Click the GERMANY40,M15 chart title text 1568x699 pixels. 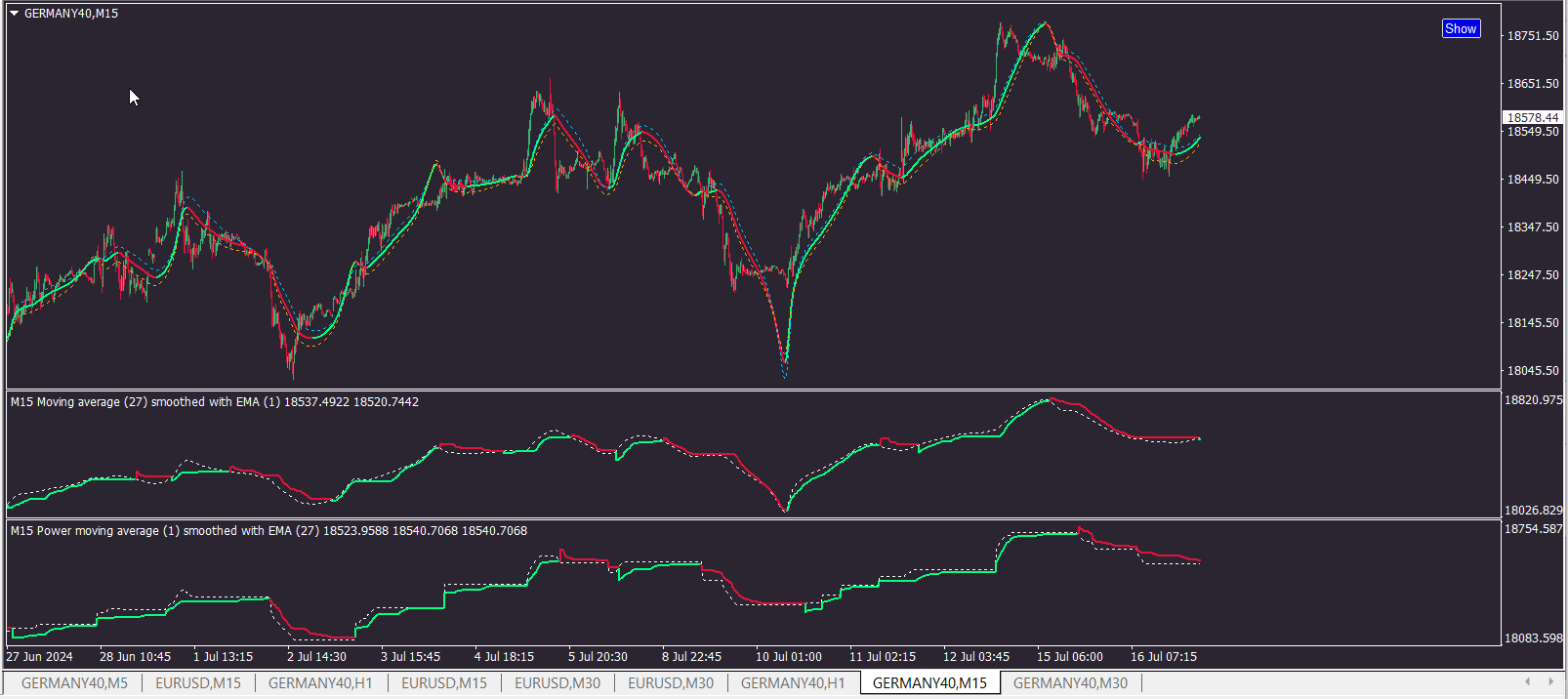coord(71,14)
